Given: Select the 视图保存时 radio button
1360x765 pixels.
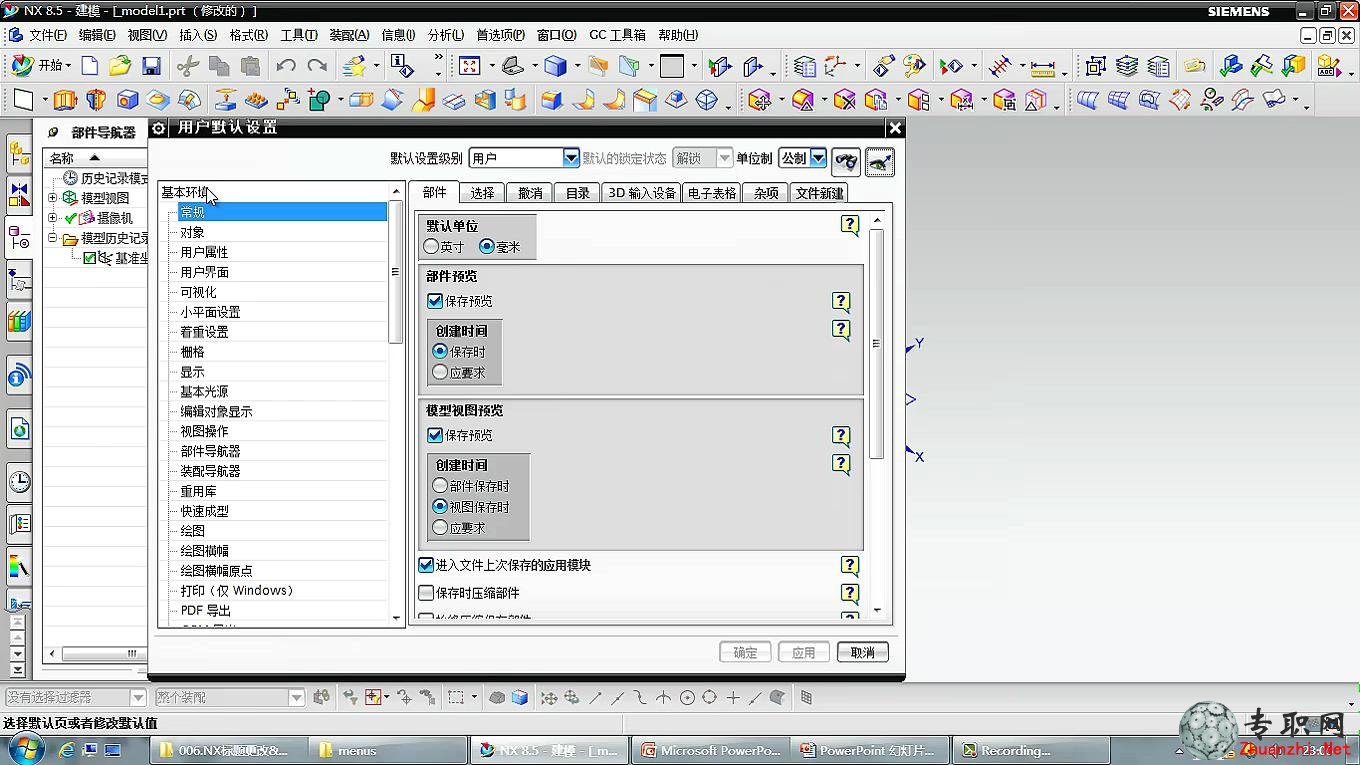Looking at the screenshot, I should coord(440,507).
